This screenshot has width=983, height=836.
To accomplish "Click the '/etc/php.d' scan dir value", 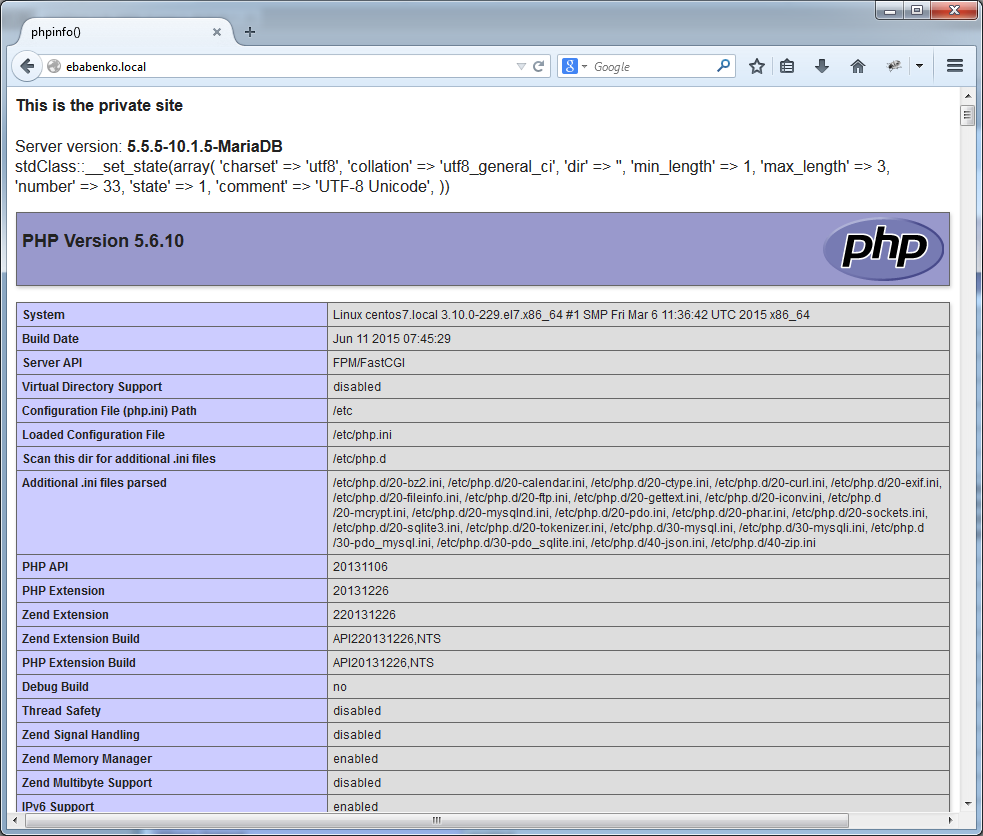I will [x=359, y=459].
